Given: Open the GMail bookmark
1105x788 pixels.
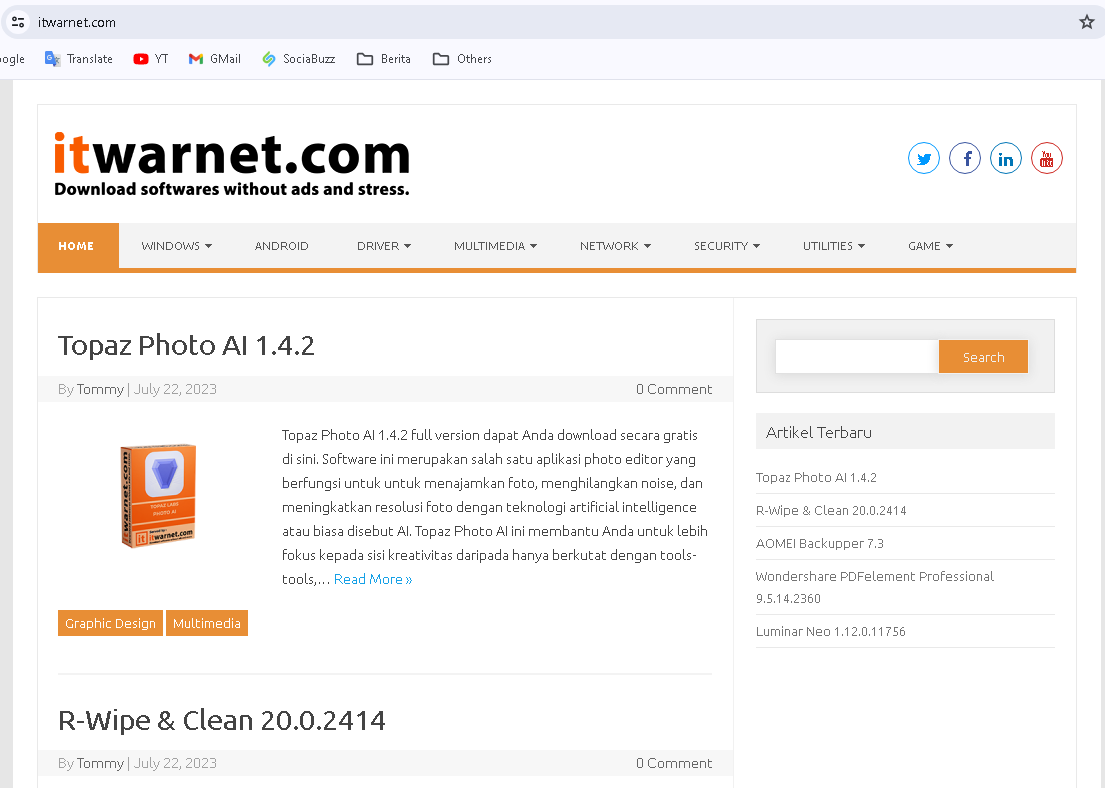Looking at the screenshot, I should tap(214, 59).
